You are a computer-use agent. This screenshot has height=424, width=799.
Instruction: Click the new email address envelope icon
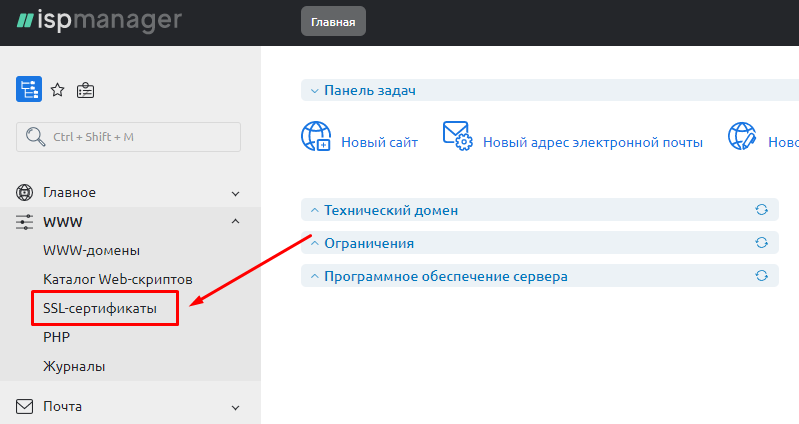[457, 137]
